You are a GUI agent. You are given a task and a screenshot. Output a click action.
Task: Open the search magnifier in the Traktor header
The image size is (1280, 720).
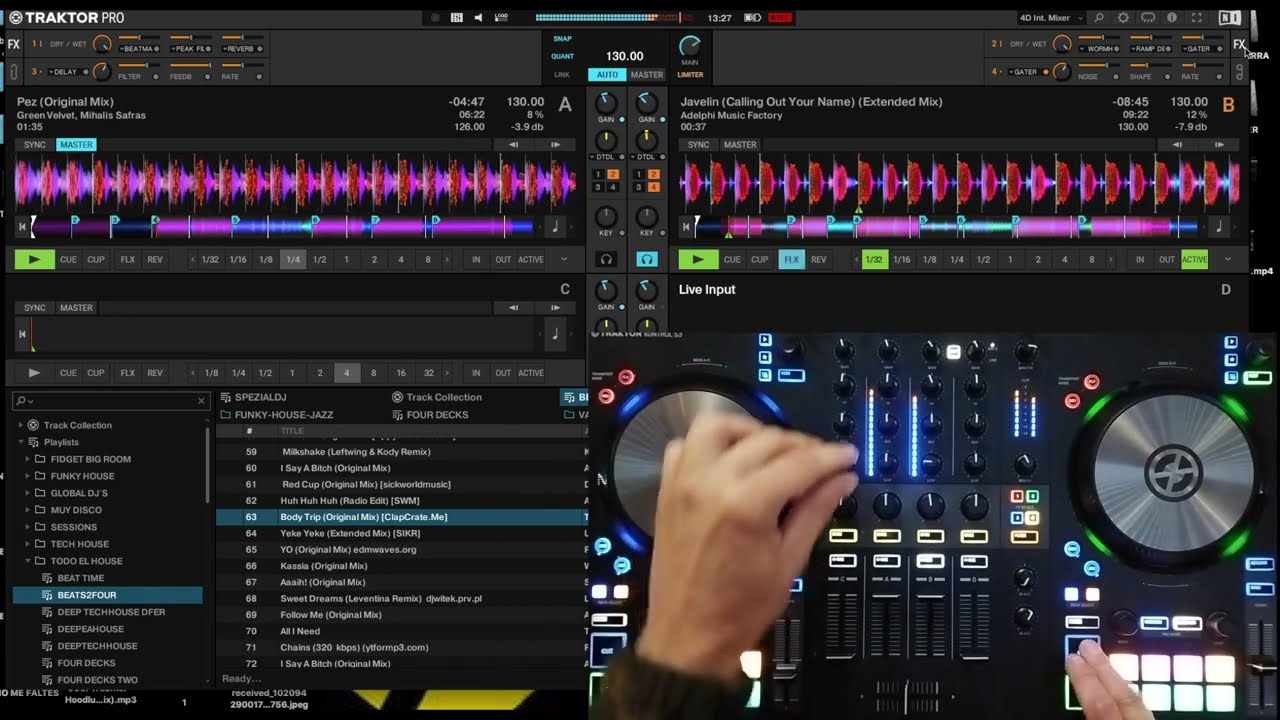pyautogui.click(x=1099, y=18)
